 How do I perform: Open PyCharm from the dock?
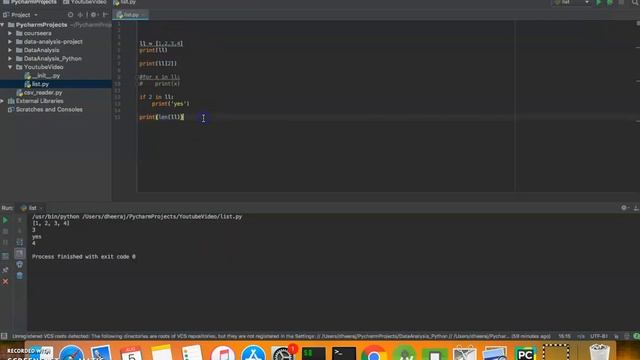coord(525,353)
